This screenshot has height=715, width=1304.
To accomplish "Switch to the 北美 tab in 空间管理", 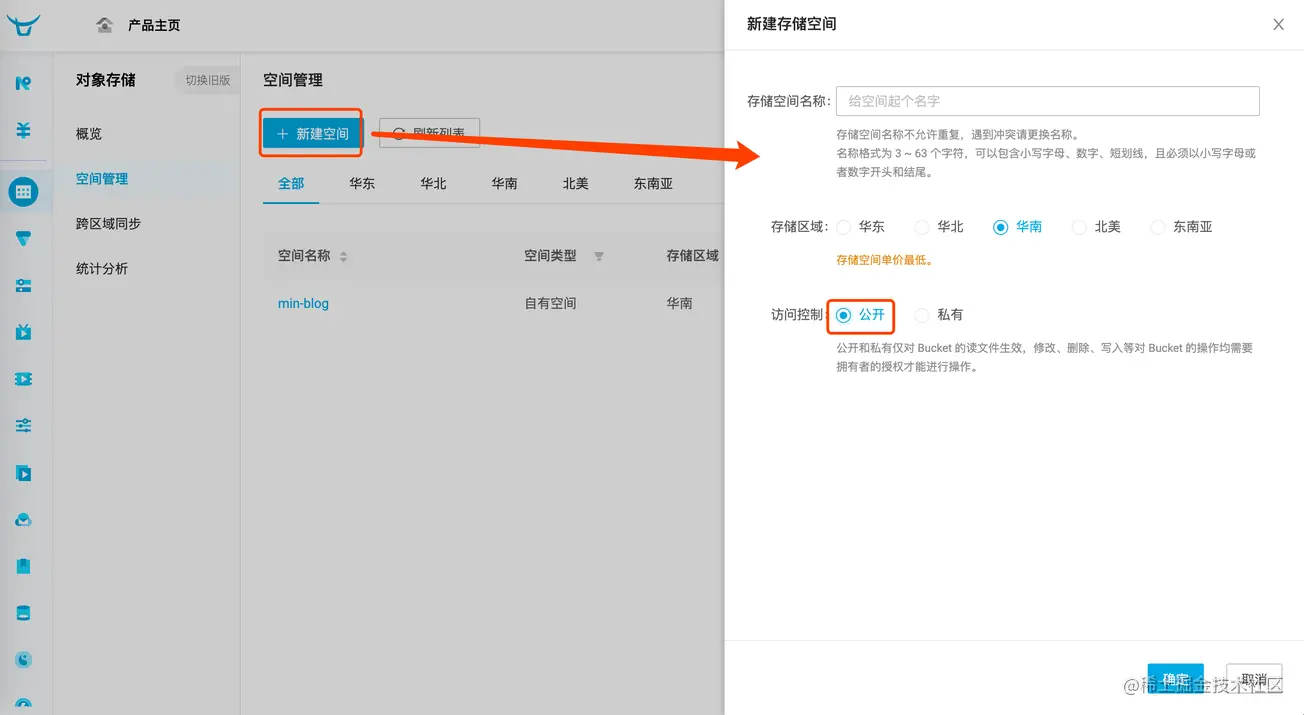I will 575,184.
